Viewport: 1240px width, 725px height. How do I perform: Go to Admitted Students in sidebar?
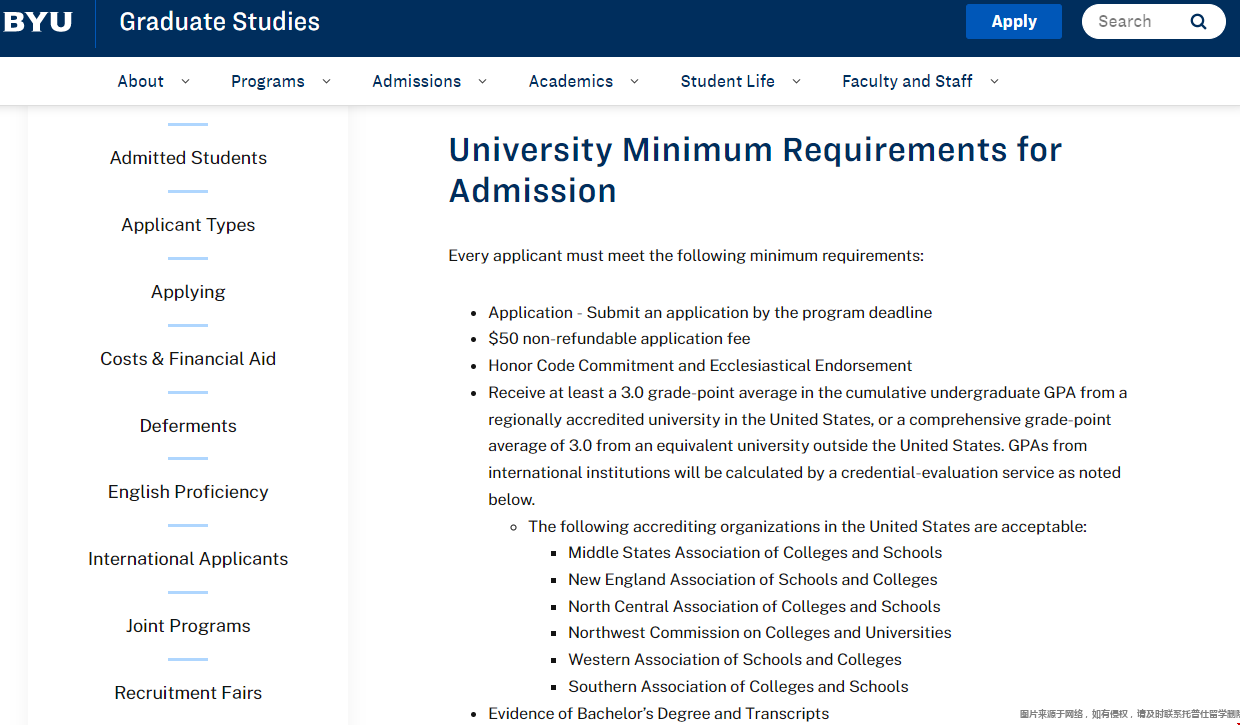click(188, 158)
